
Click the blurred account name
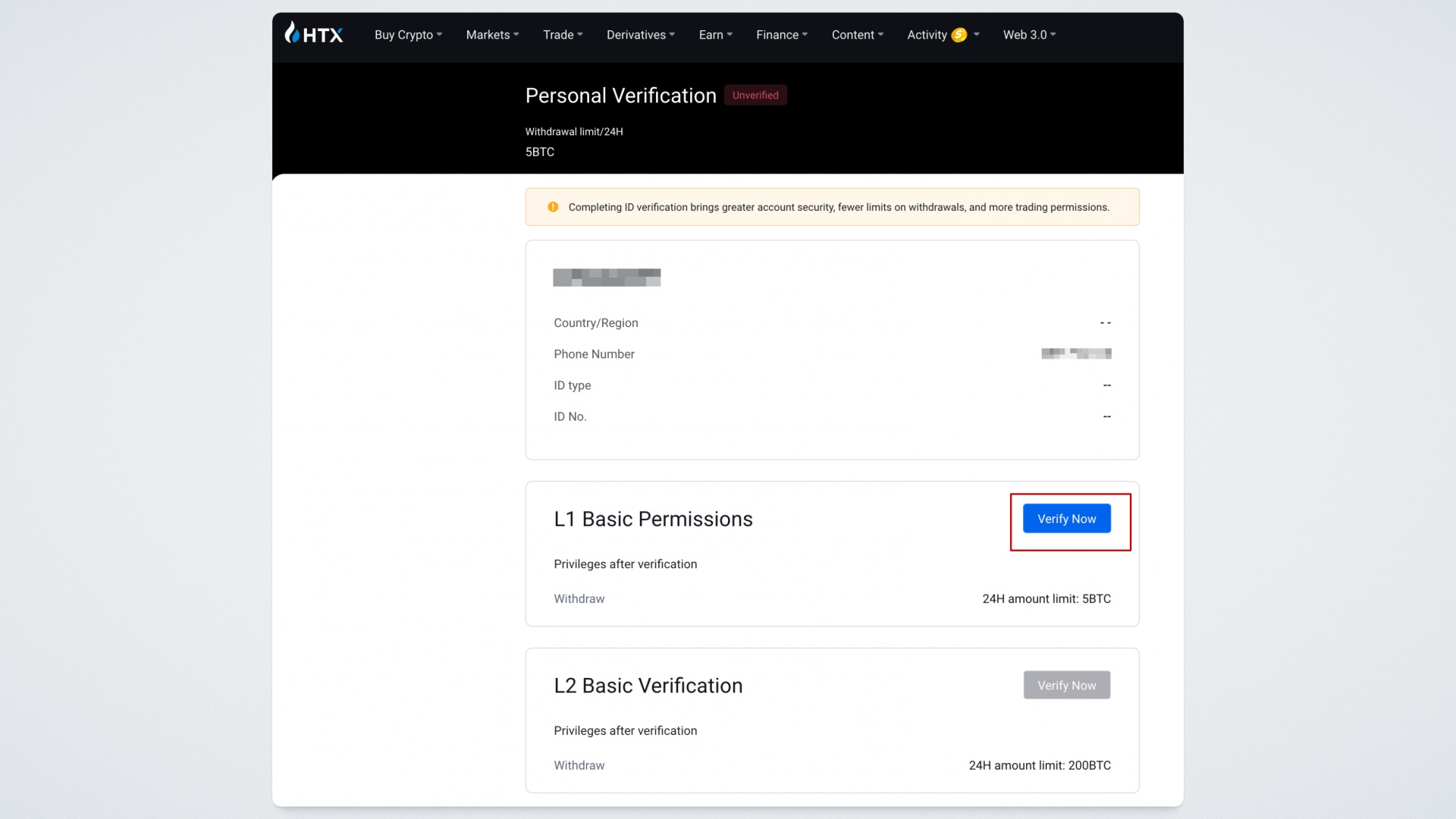607,278
